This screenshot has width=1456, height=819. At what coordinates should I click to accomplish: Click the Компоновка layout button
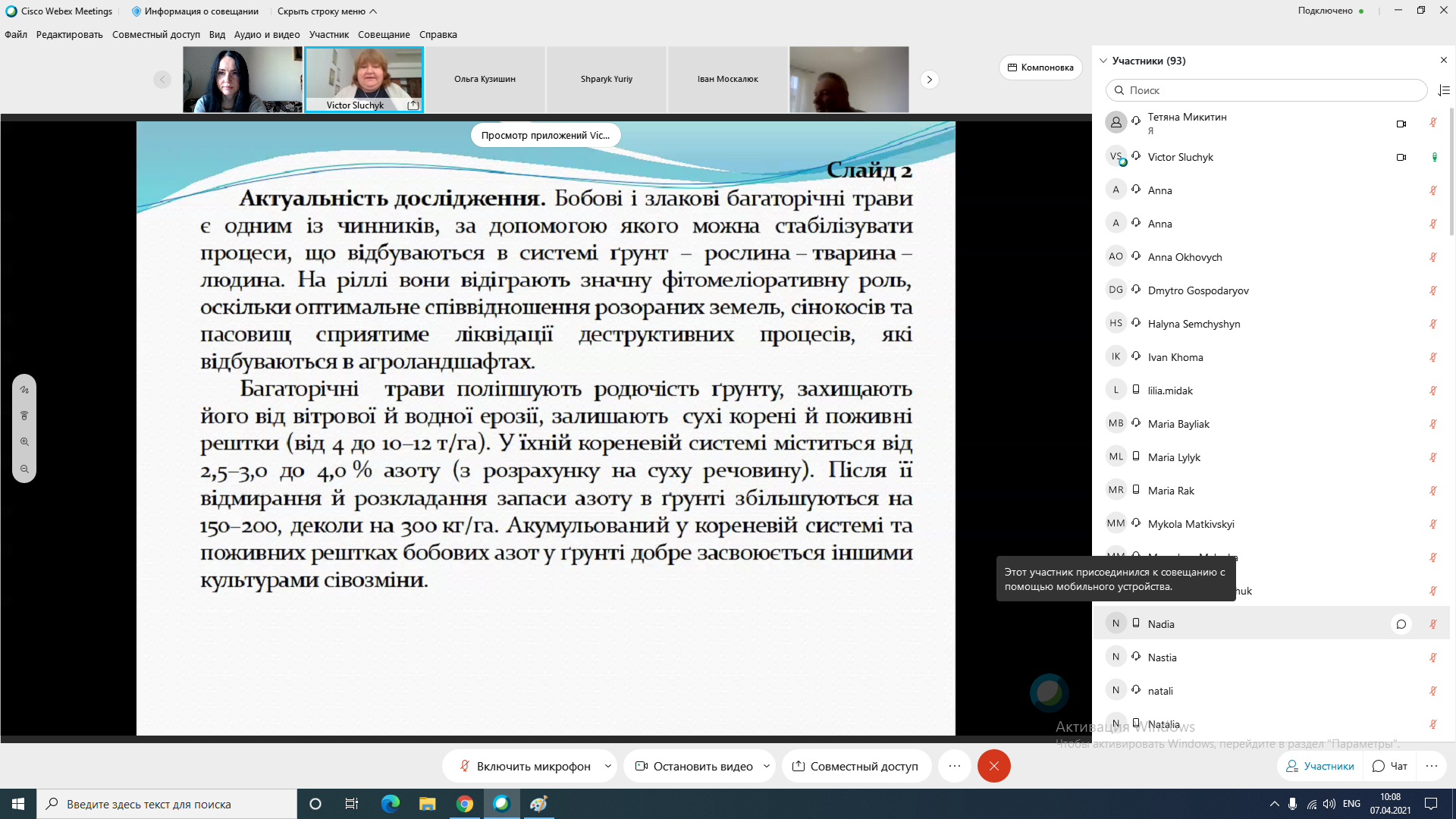tap(1040, 67)
